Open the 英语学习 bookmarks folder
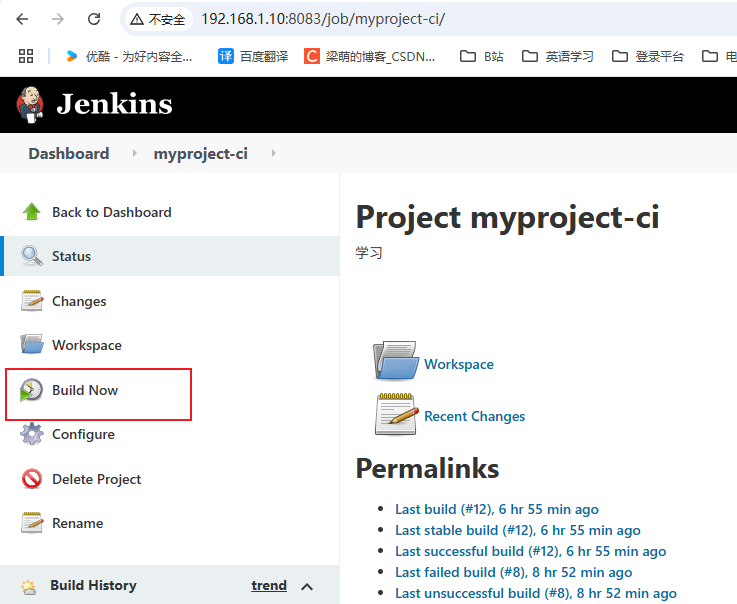This screenshot has width=737, height=604. (557, 56)
